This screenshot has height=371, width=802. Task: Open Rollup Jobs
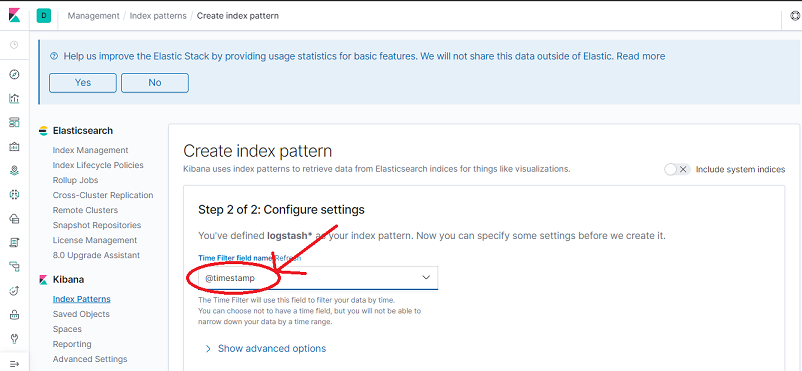[x=75, y=180]
